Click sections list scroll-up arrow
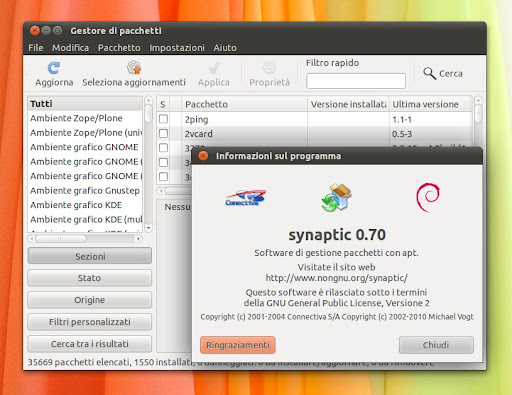 click(x=149, y=100)
